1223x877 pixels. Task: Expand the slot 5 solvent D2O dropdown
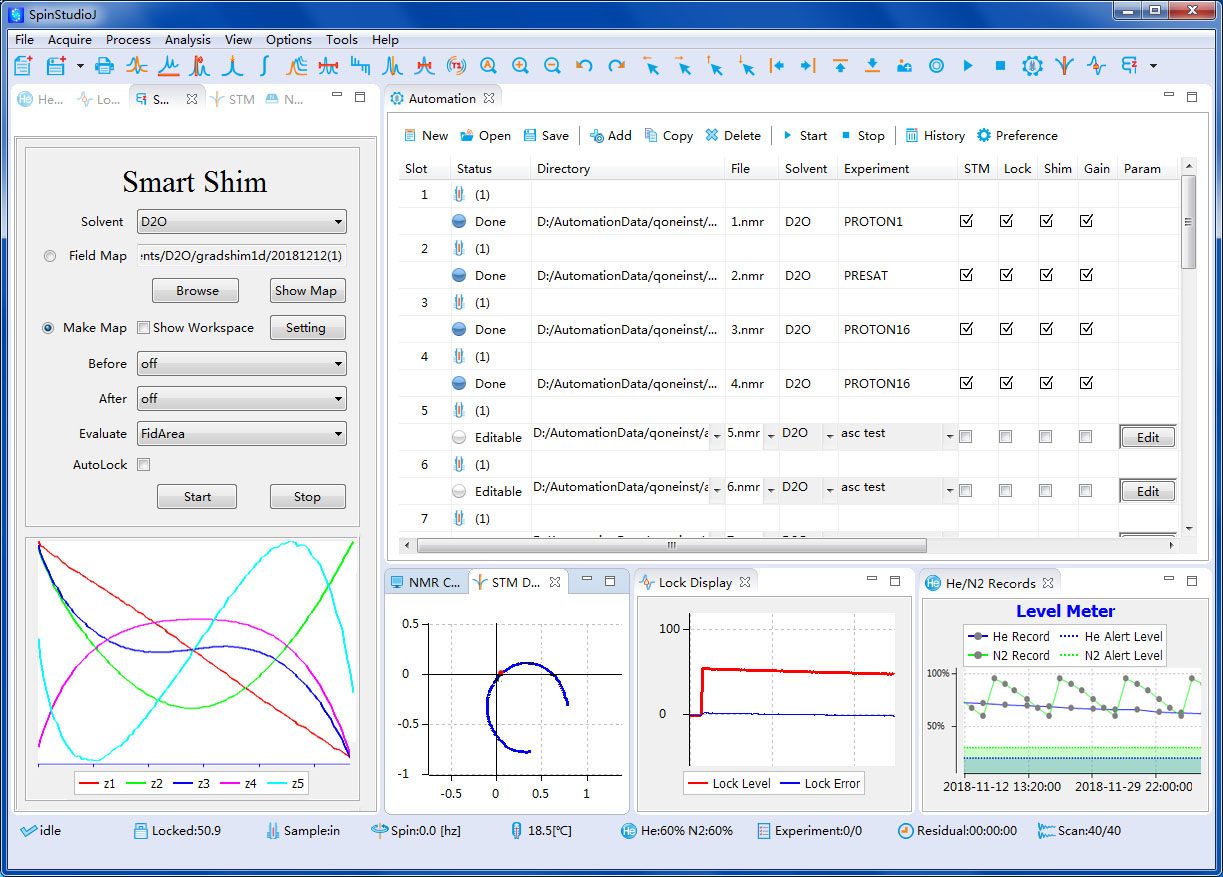pos(829,437)
